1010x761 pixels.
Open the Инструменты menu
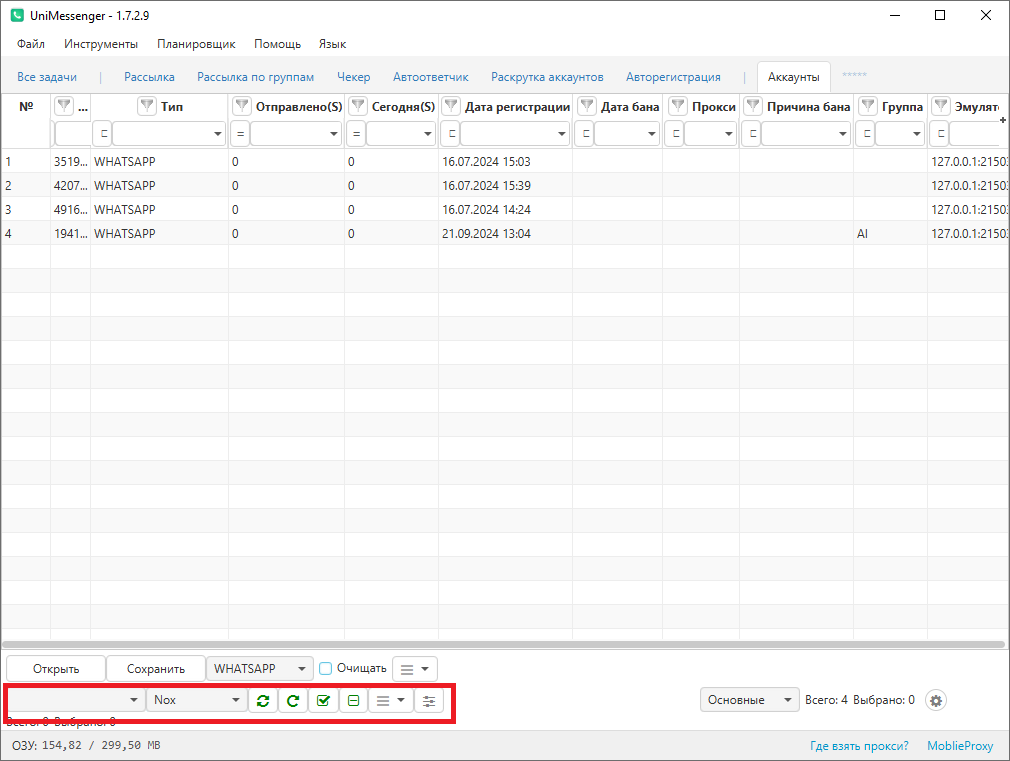[x=101, y=44]
